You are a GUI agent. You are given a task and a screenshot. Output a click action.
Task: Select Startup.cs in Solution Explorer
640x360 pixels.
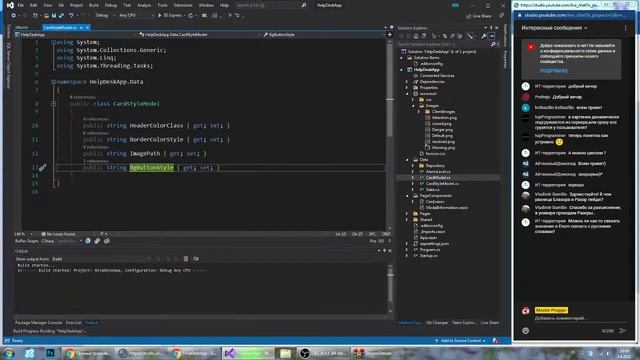tap(429, 256)
